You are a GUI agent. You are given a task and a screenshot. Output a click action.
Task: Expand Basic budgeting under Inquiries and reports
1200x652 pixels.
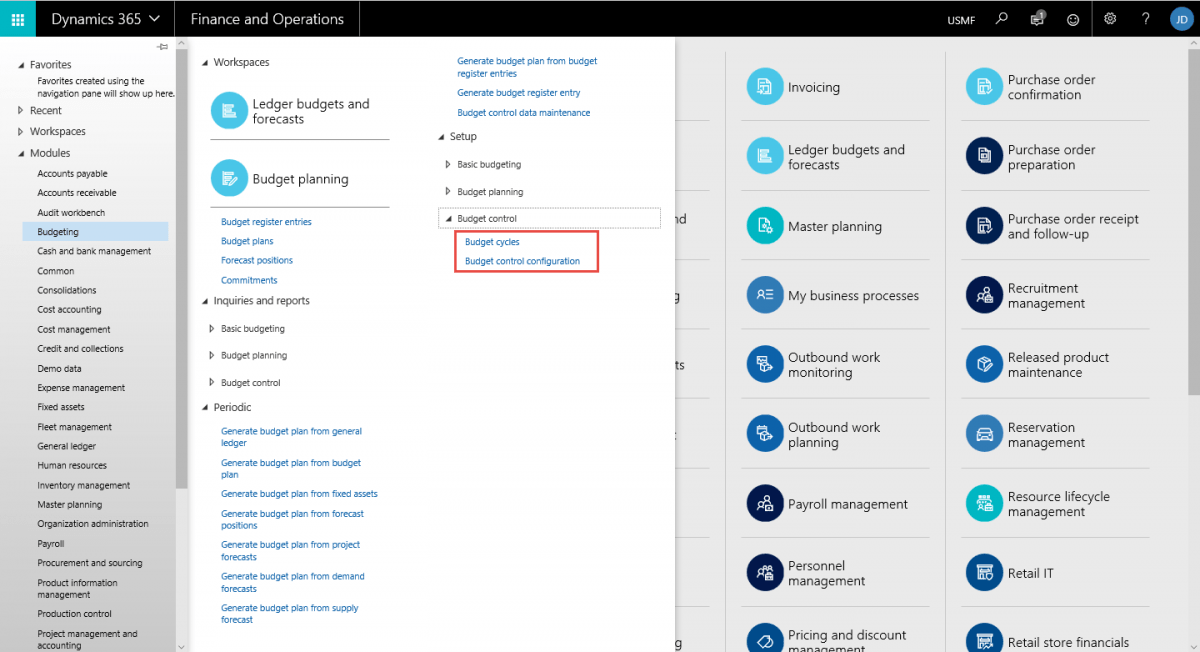click(x=212, y=328)
